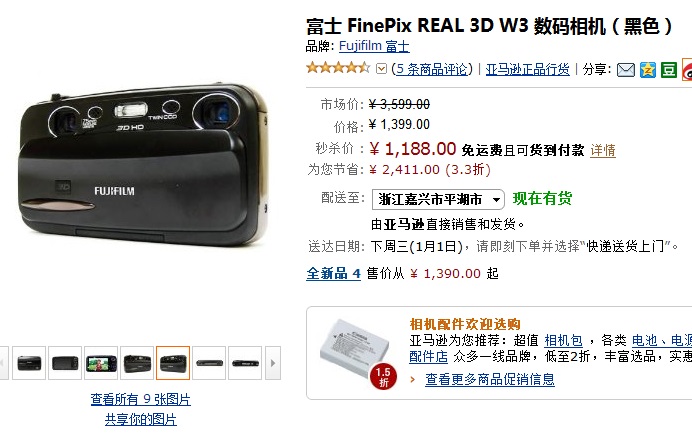Share via the yellow star icon
The width and height of the screenshot is (692, 435).
pyautogui.click(x=647, y=70)
